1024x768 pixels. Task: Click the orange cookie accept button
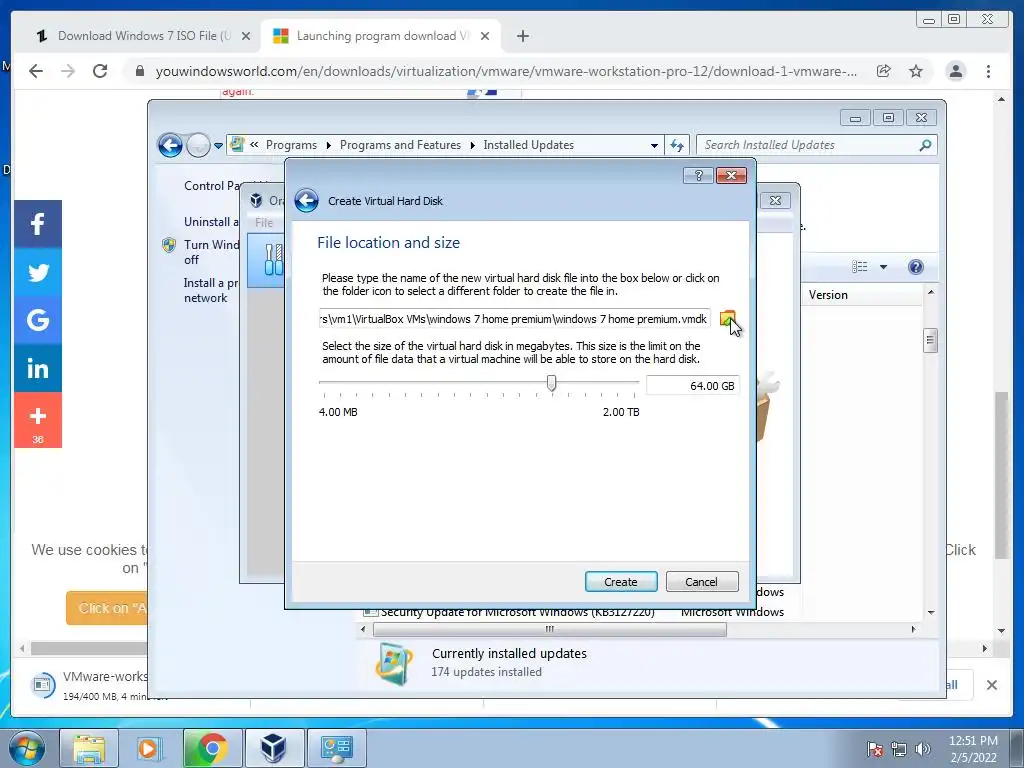point(106,608)
